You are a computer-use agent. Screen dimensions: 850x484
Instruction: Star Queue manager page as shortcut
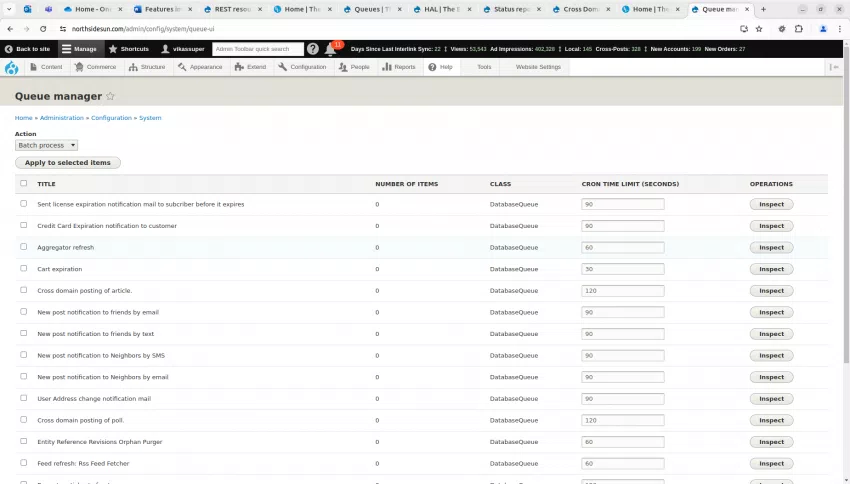coord(110,97)
